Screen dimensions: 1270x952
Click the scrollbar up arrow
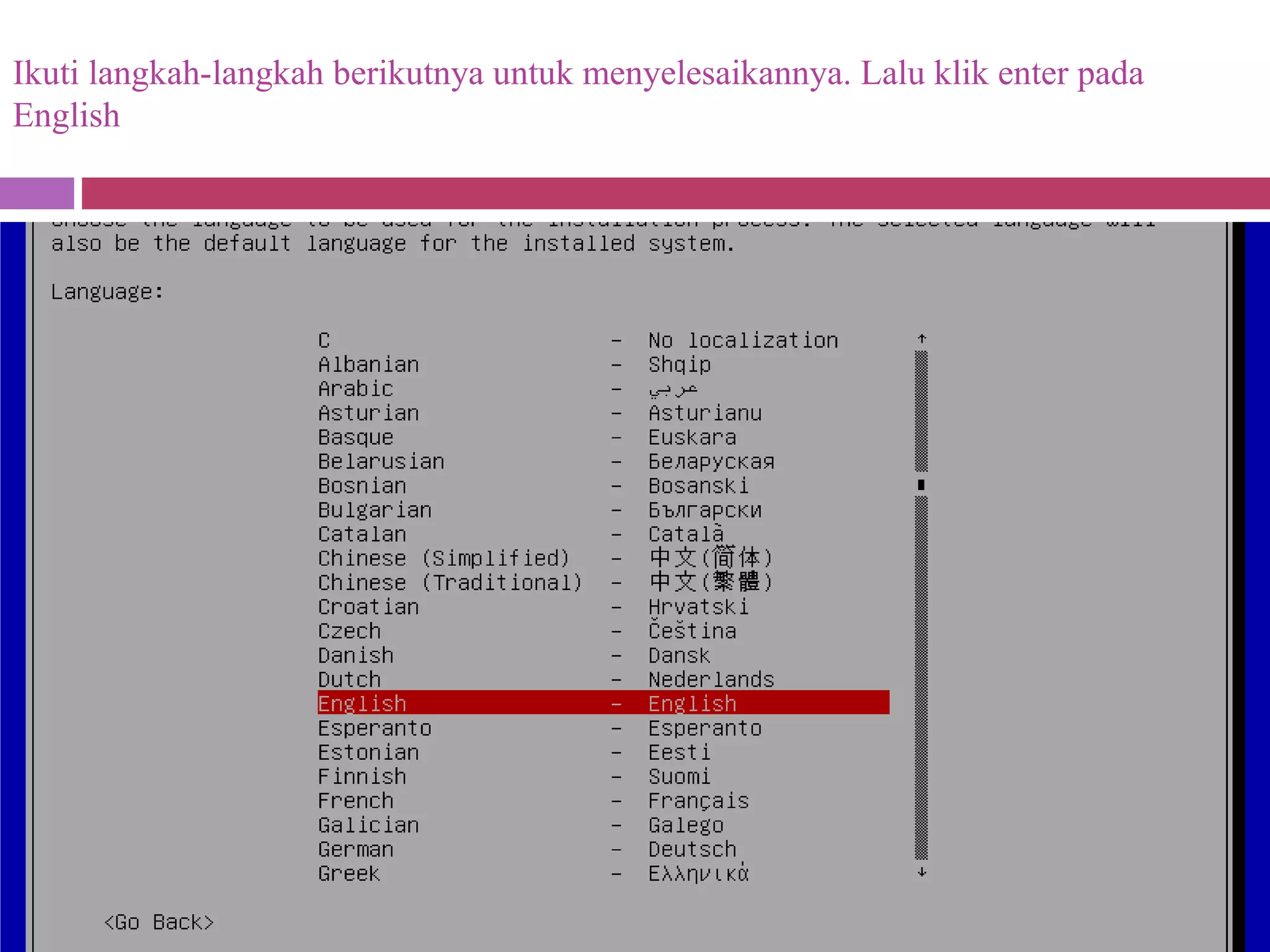921,339
